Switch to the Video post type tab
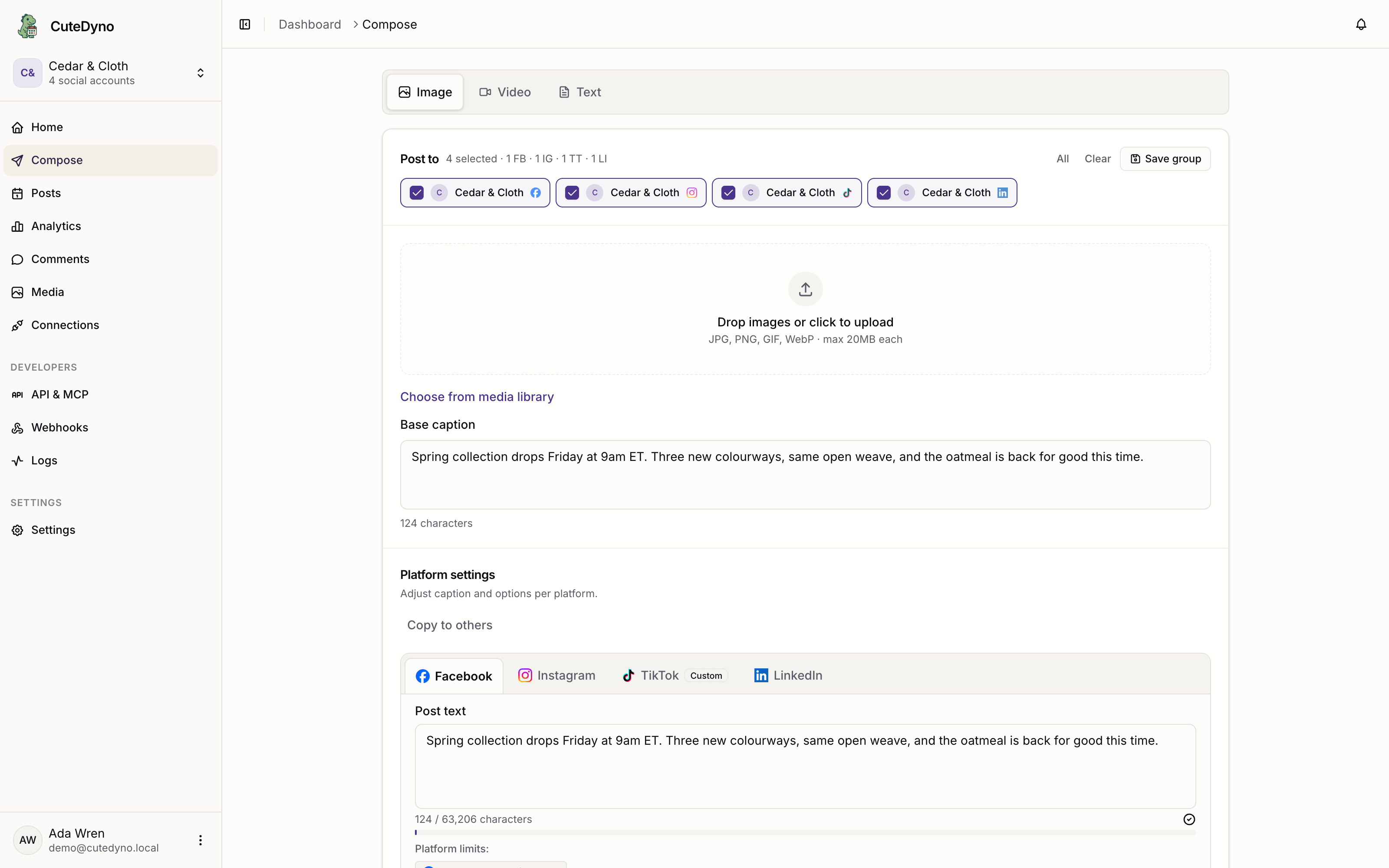The height and width of the screenshot is (868, 1389). pos(505,92)
